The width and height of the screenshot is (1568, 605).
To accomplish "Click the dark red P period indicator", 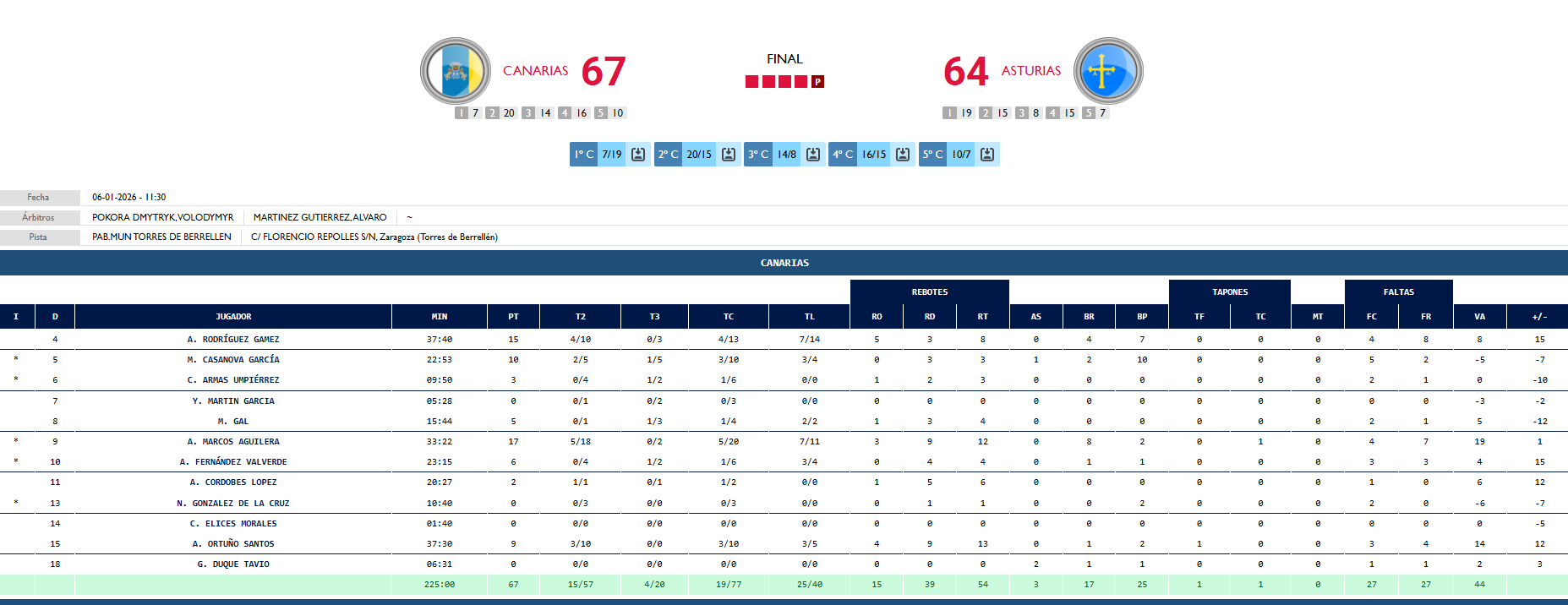I will pos(817,82).
